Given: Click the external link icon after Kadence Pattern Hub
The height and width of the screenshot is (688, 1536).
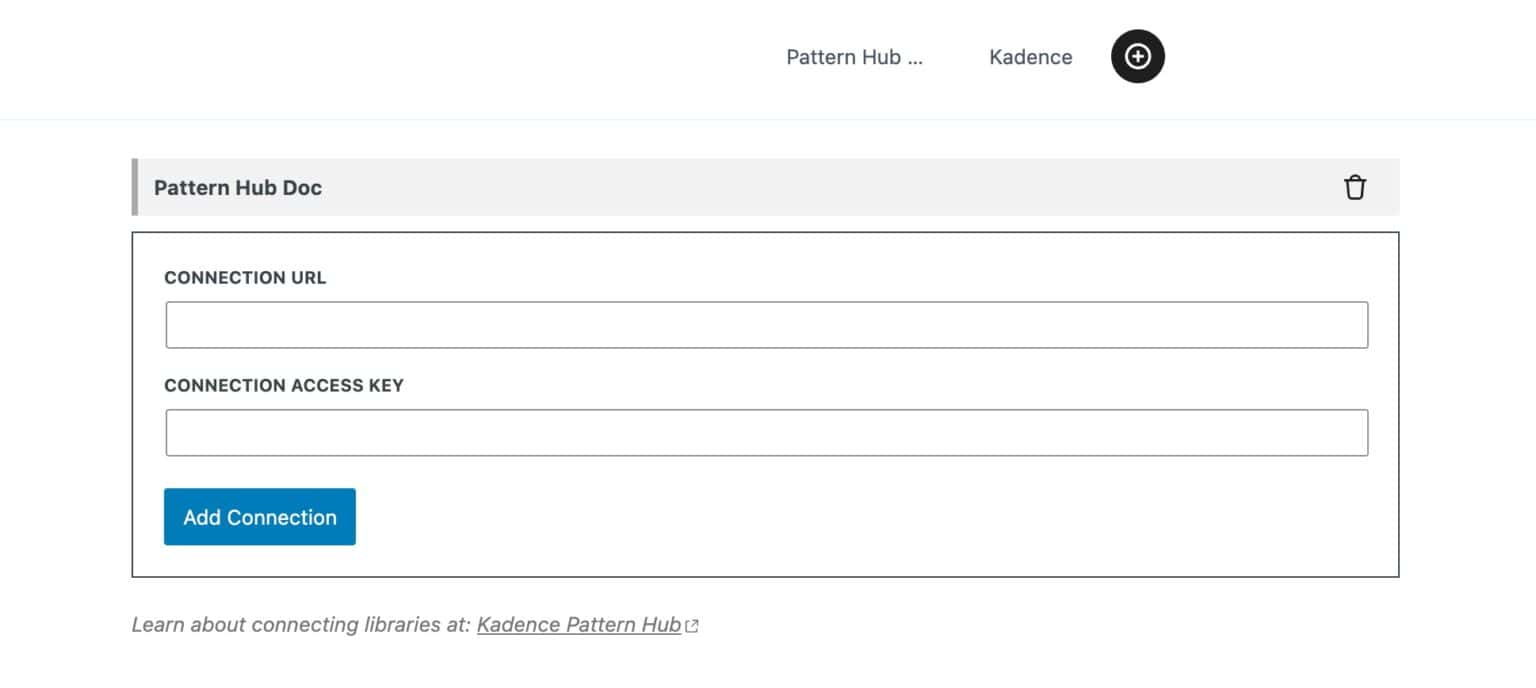Looking at the screenshot, I should click(692, 624).
